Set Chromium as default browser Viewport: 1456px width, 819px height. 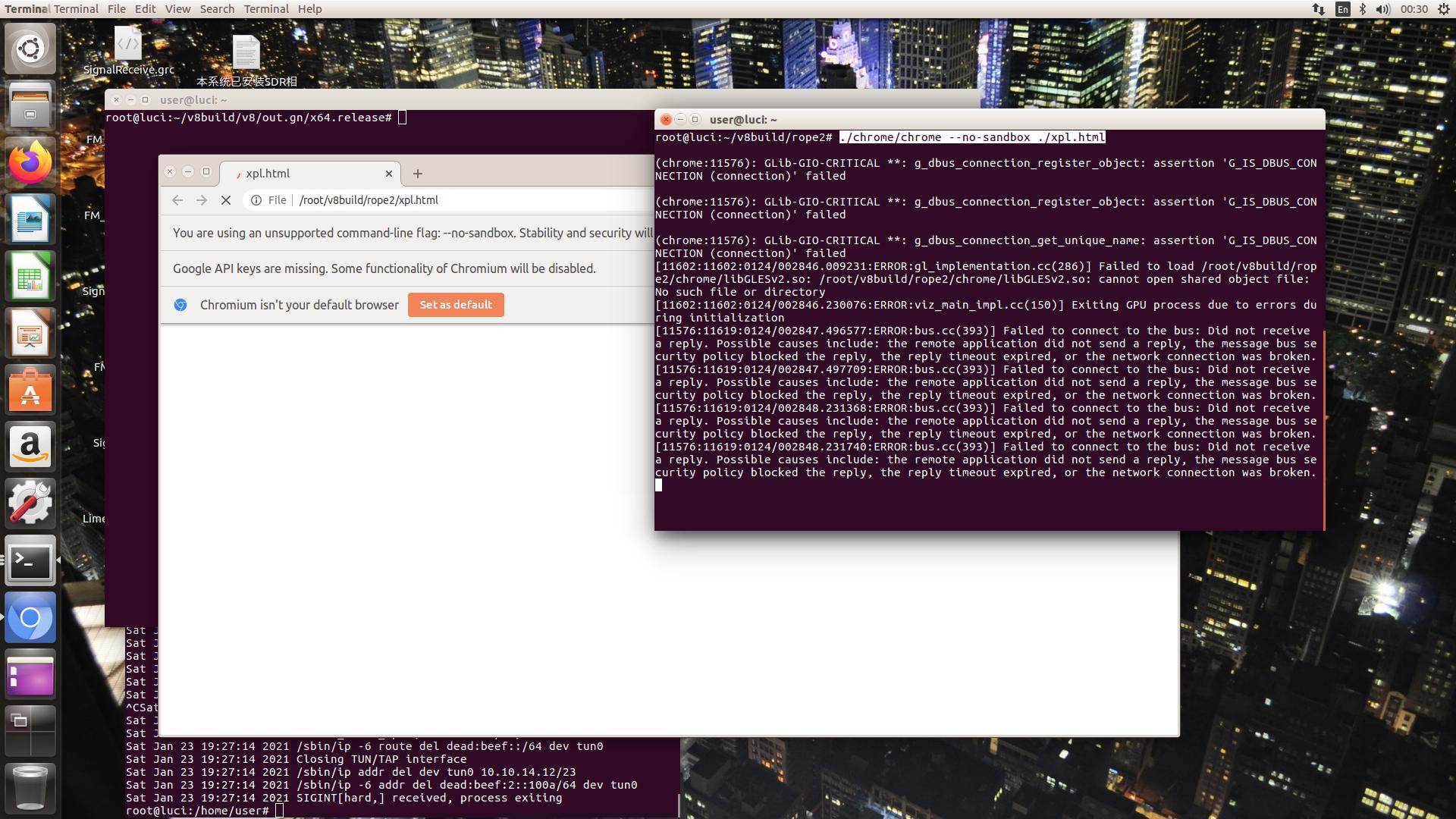click(456, 305)
